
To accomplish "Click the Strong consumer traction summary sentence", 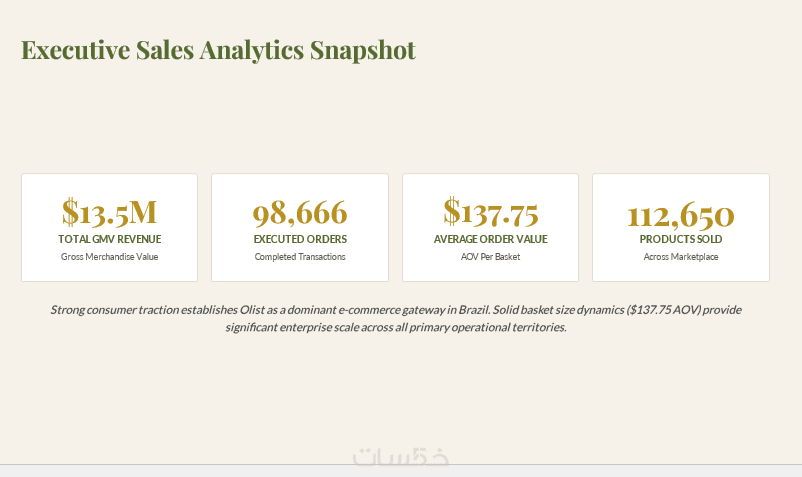I will (x=270, y=310).
